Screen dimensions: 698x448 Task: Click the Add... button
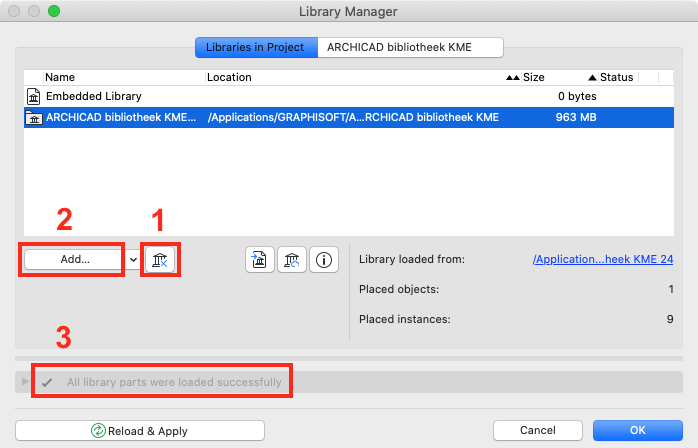pyautogui.click(x=73, y=259)
